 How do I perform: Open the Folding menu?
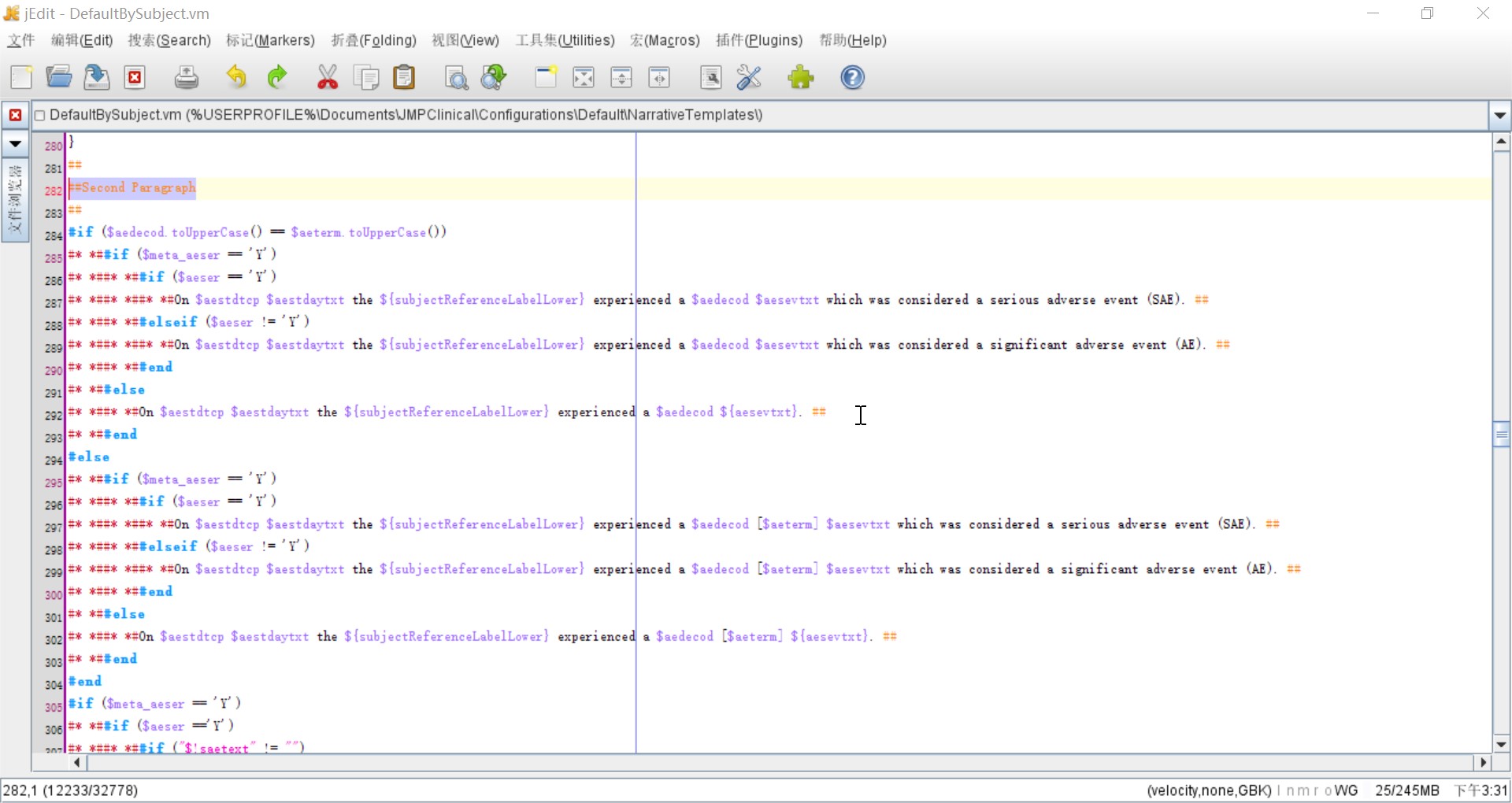[x=373, y=40]
